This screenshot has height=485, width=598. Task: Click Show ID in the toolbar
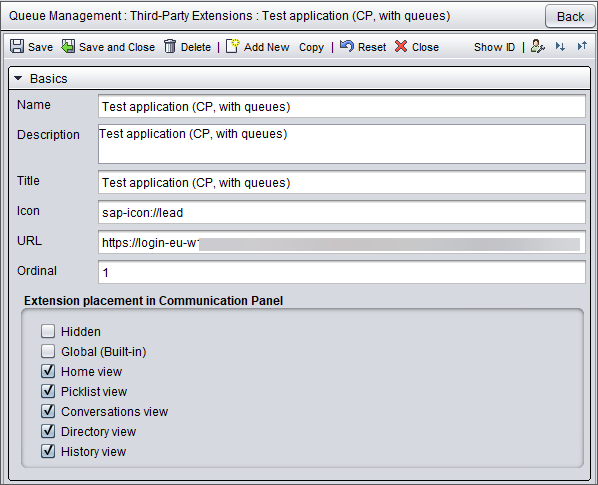(494, 47)
